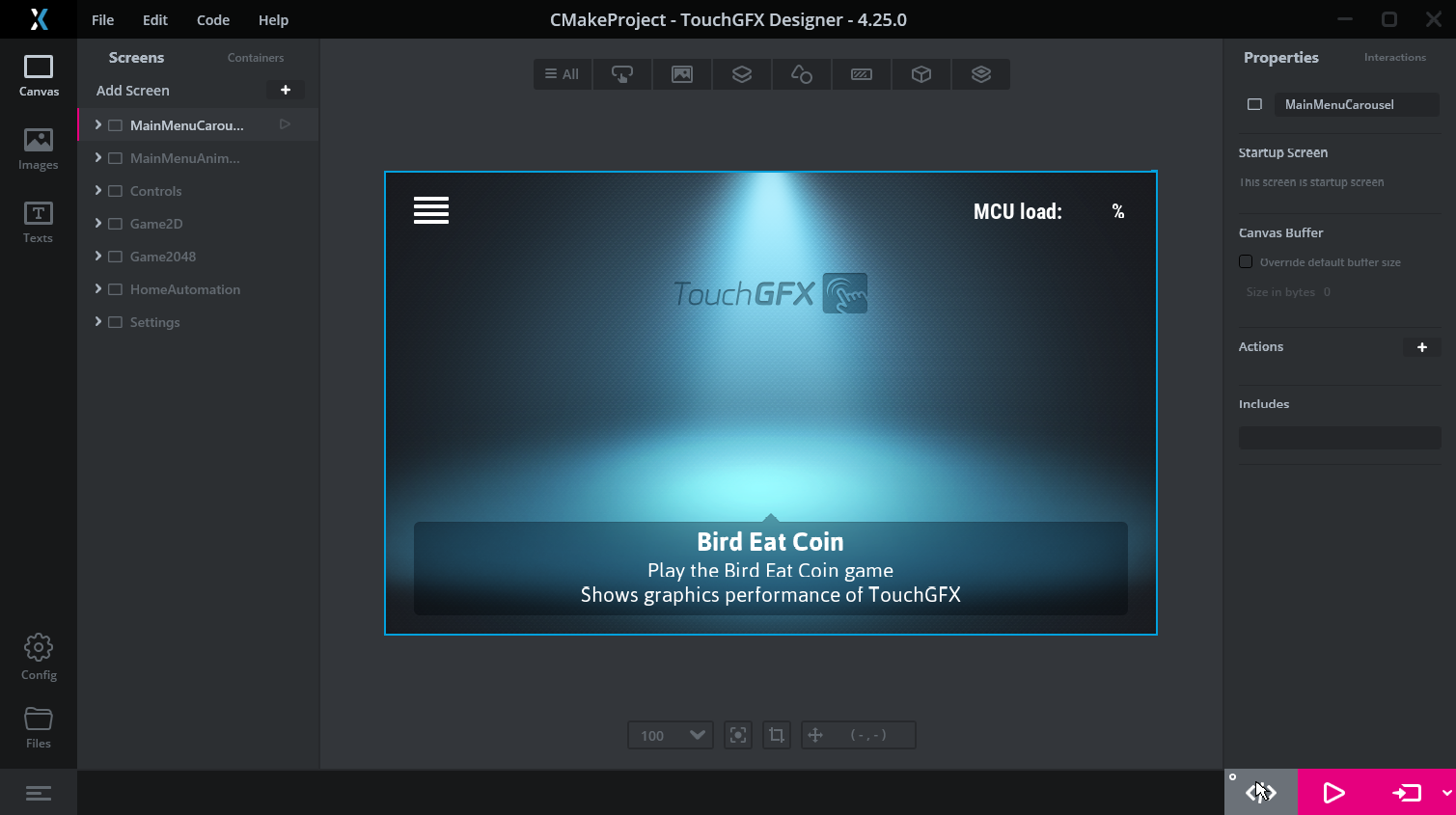Switch to the Interactions tab
Viewport: 1456px width, 815px height.
[1394, 58]
